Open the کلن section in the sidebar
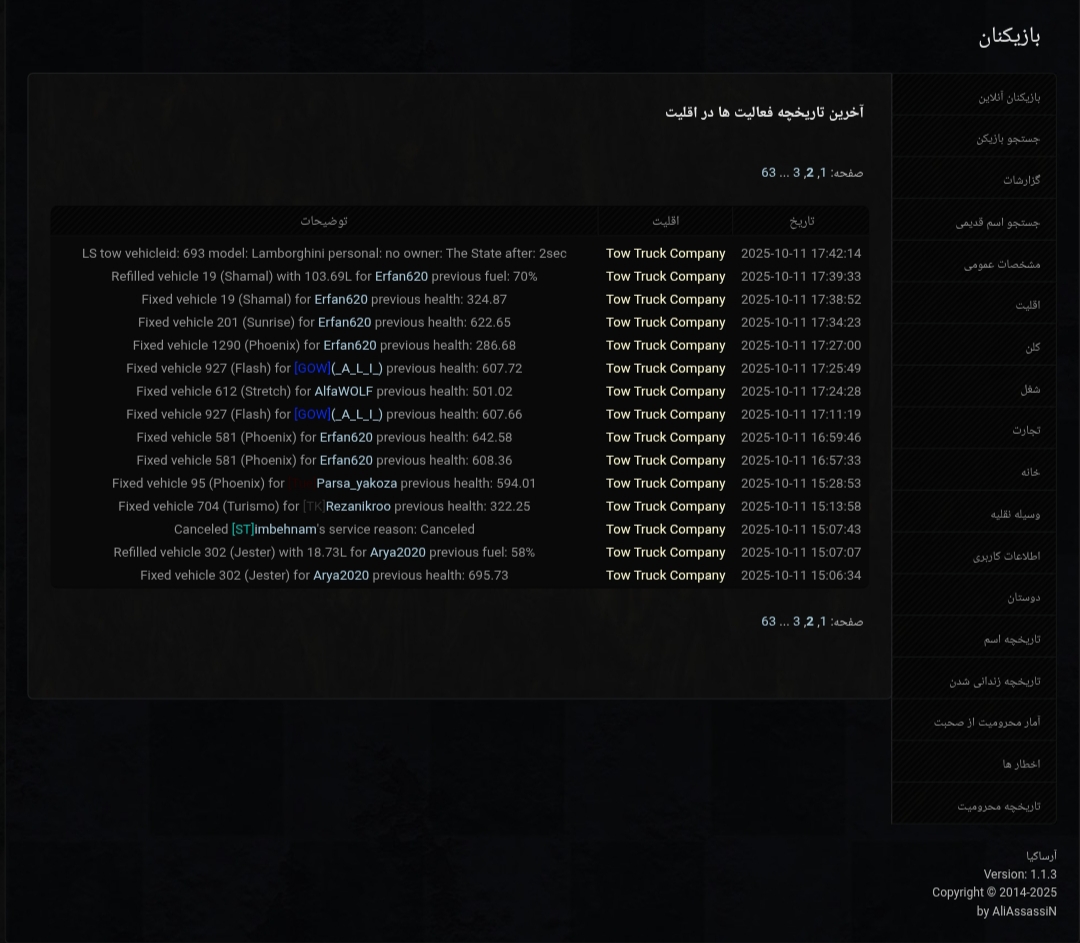The height and width of the screenshot is (943, 1080). 1032,347
